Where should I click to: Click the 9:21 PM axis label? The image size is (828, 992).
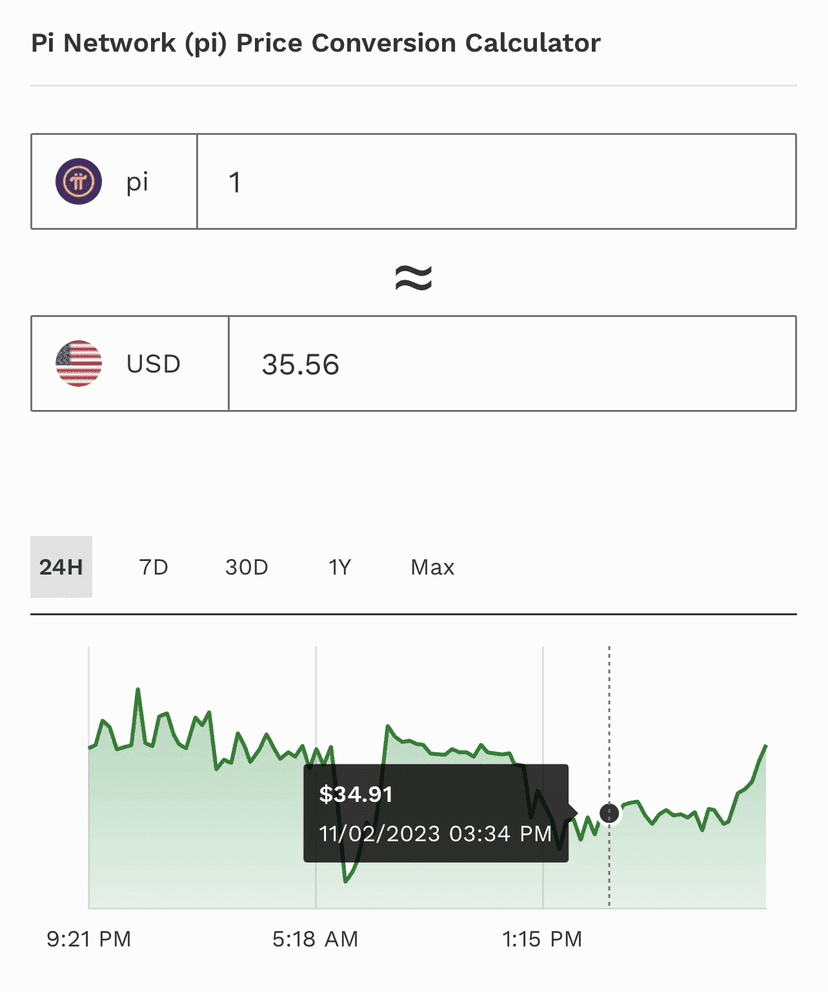point(89,939)
